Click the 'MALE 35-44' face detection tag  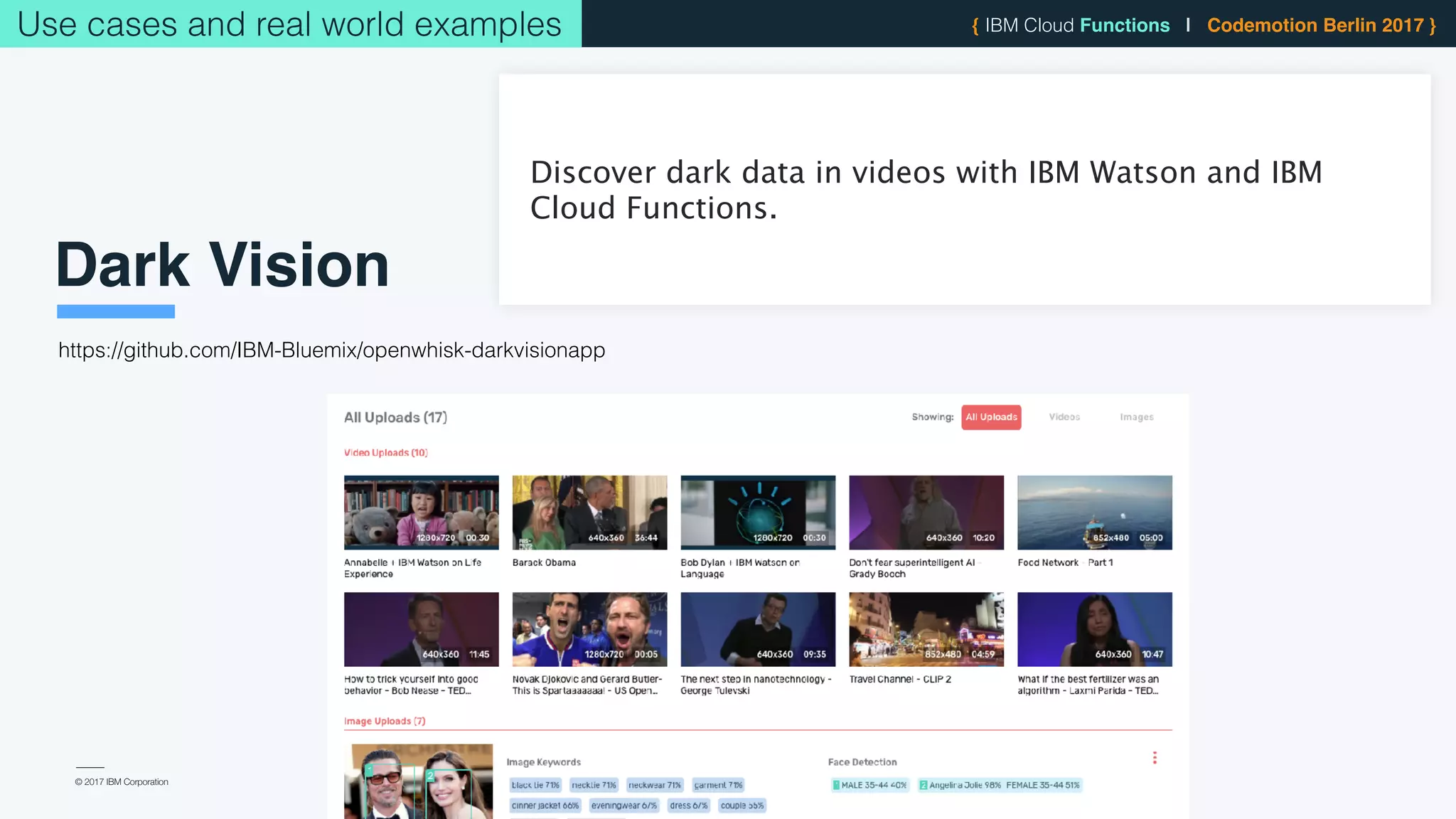pyautogui.click(x=870, y=785)
